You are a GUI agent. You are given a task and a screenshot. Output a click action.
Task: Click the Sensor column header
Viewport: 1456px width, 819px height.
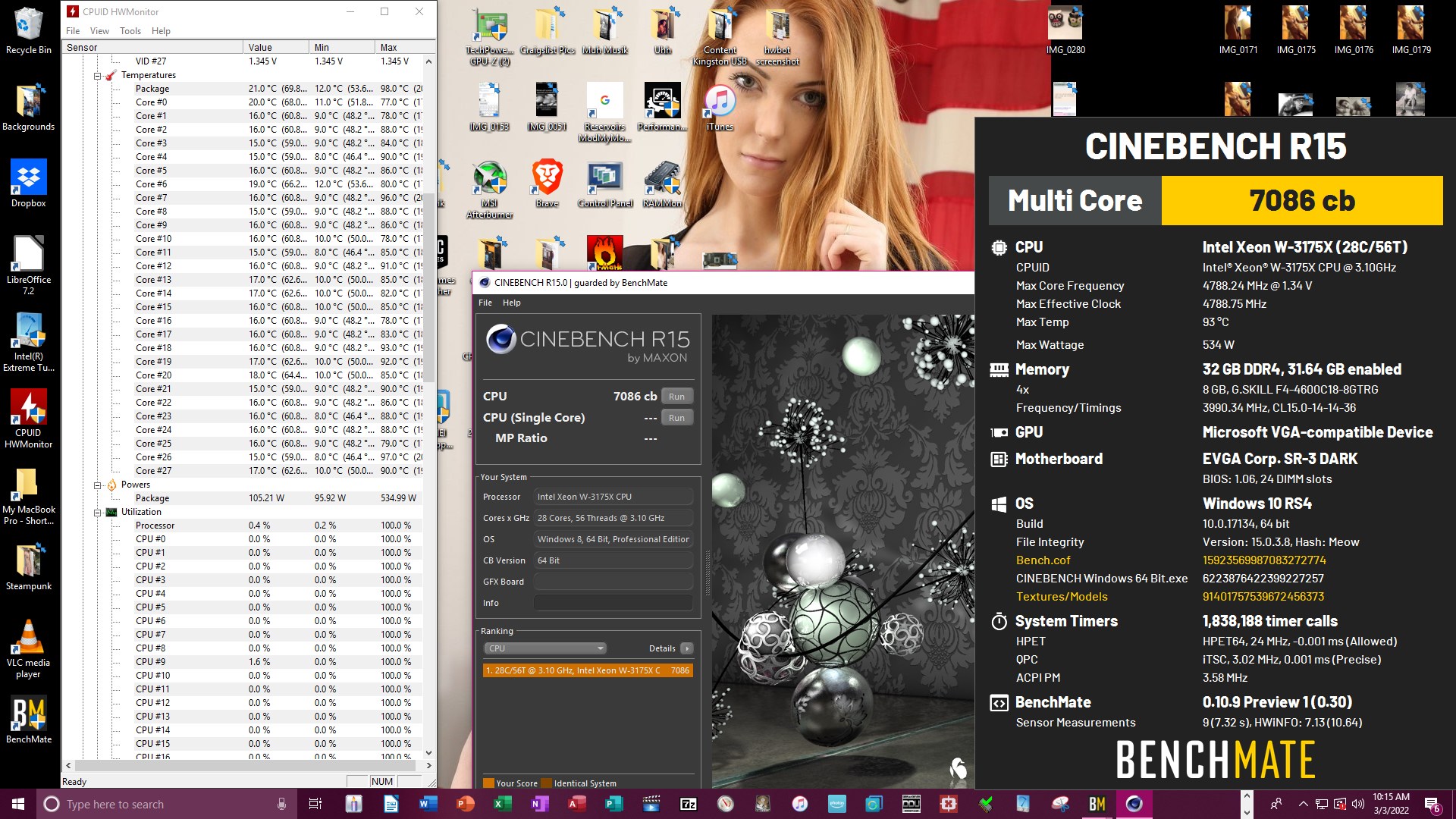[x=152, y=47]
